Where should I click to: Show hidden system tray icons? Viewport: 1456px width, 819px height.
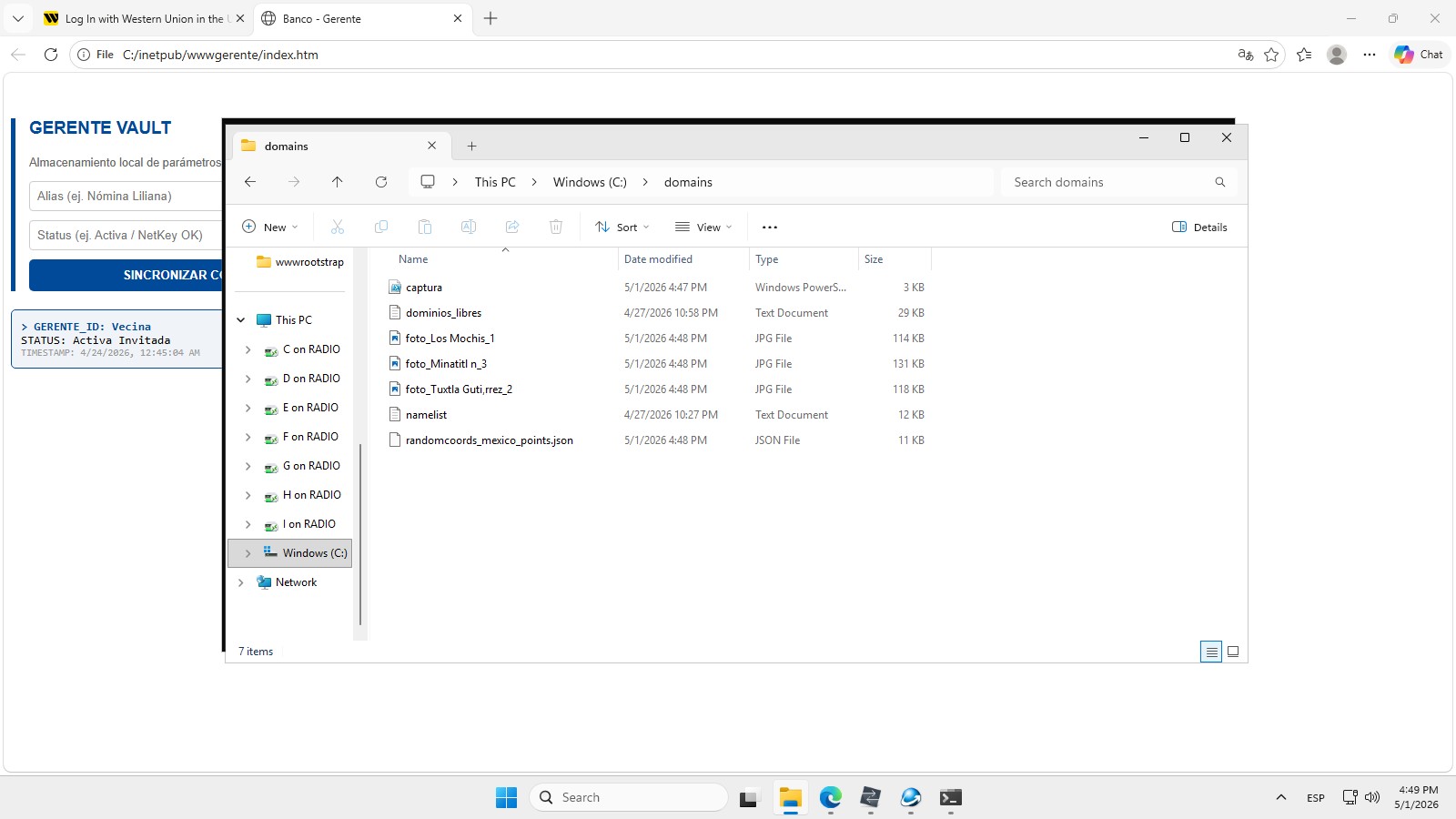[1281, 798]
